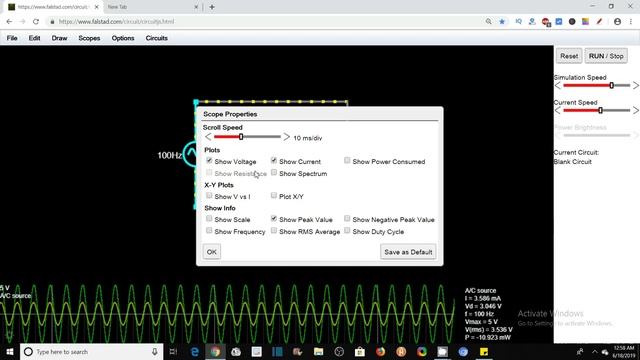This screenshot has width=640, height=360.
Task: Click the Scroll Speed slider handle
Action: (241, 137)
